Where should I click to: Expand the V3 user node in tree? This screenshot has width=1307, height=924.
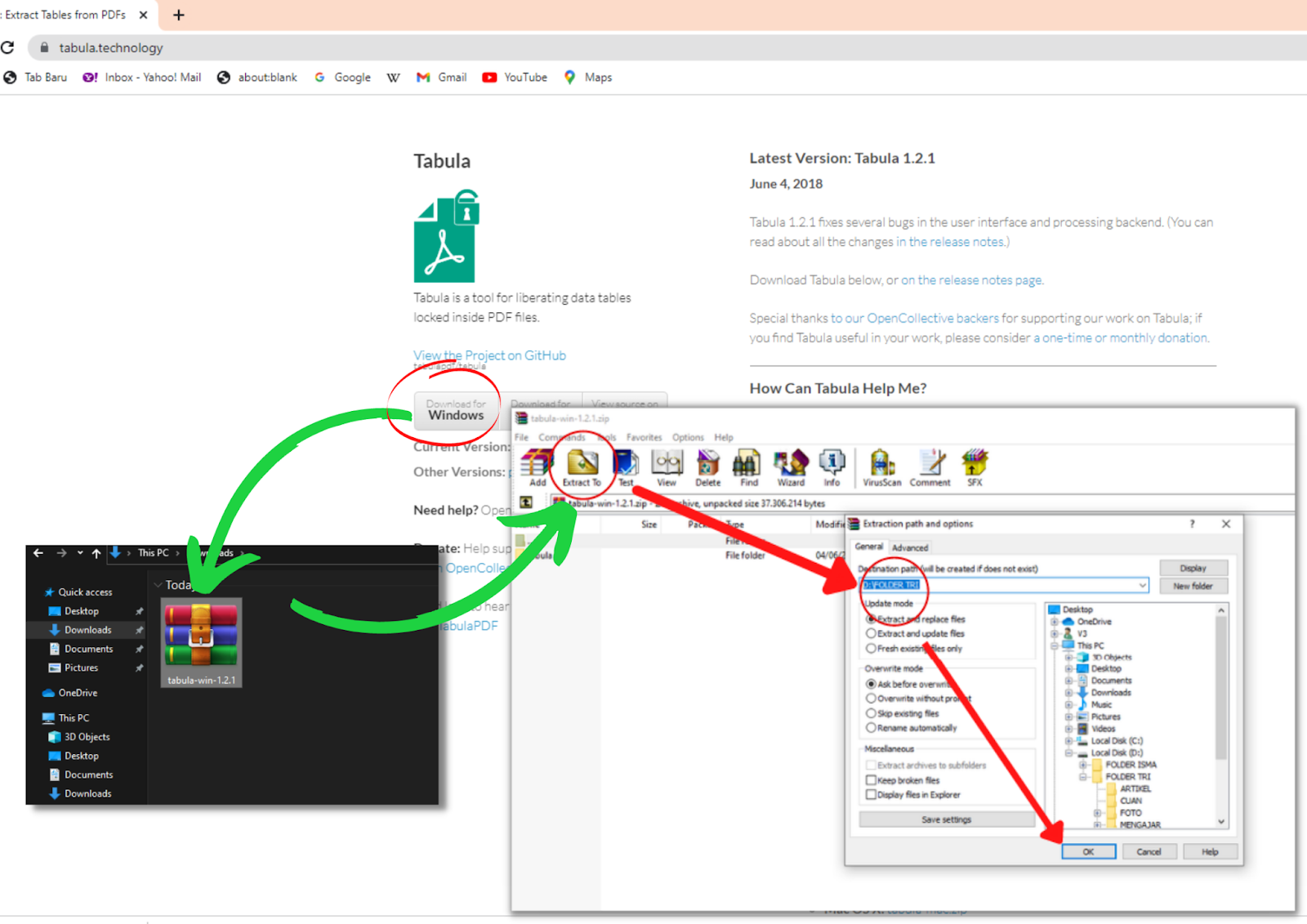[1055, 633]
